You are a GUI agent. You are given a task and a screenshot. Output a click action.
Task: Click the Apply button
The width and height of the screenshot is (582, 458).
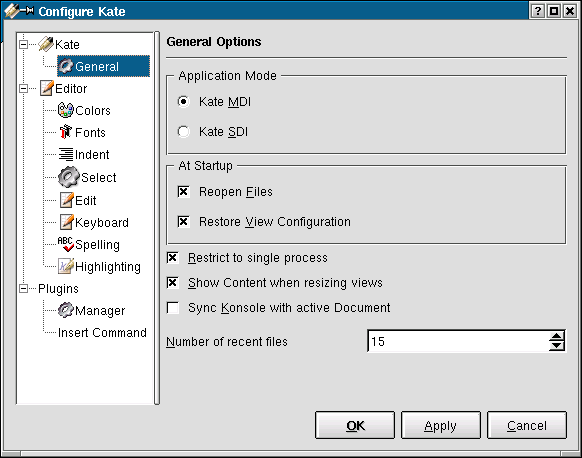(x=441, y=425)
